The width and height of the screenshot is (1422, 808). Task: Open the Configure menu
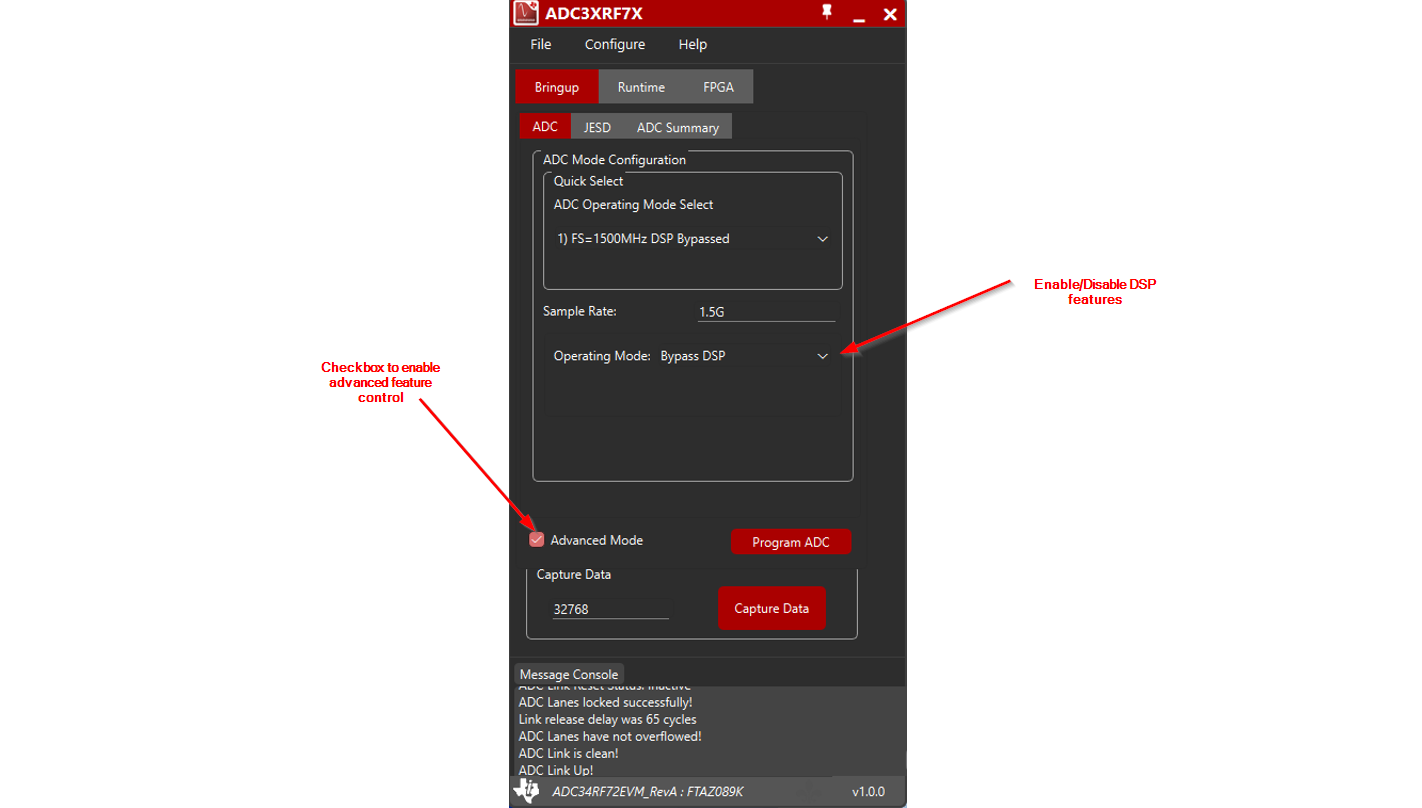614,44
